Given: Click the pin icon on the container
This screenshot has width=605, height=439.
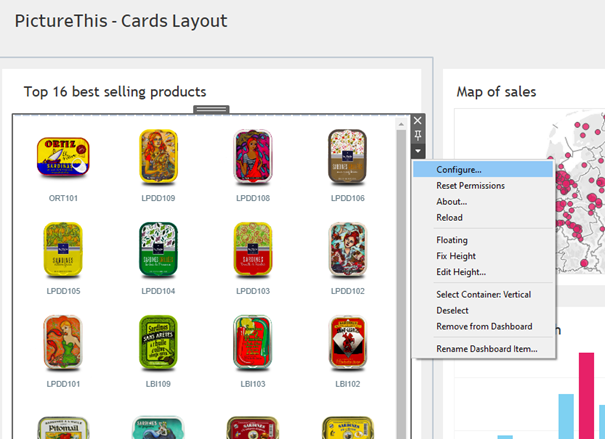Looking at the screenshot, I should click(x=418, y=136).
